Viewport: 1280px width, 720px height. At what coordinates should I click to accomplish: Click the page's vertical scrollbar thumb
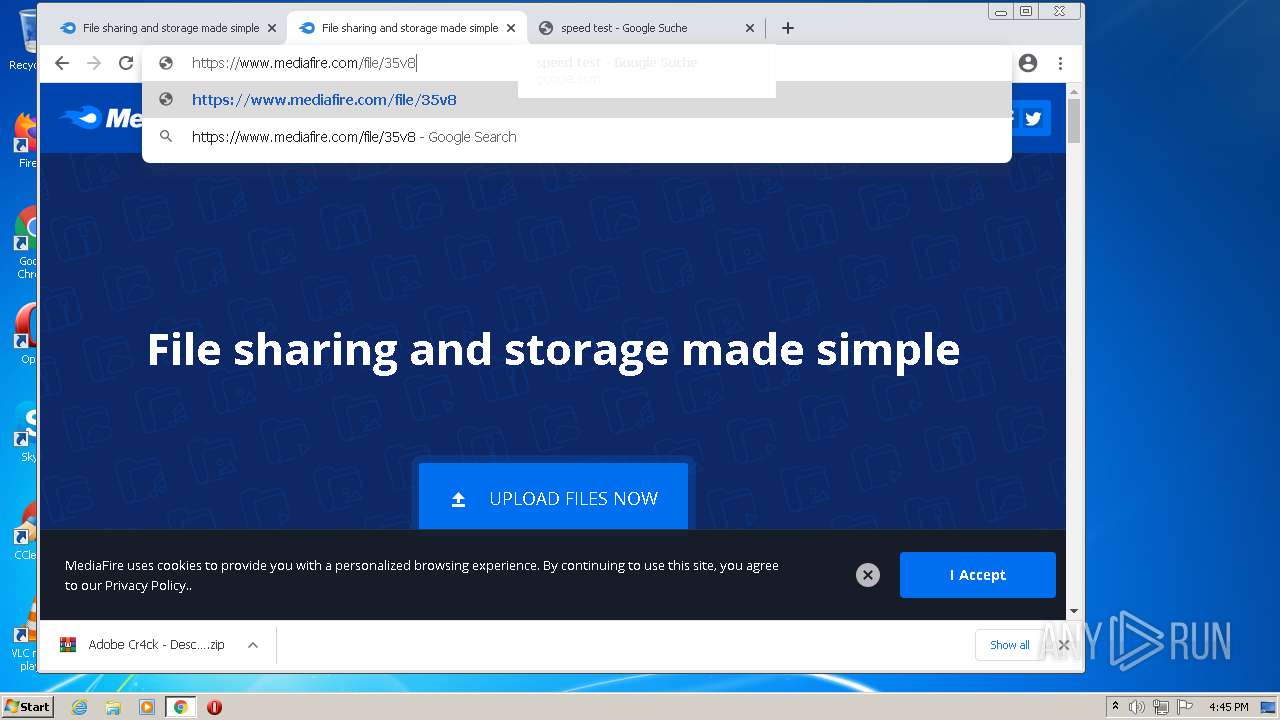pos(1074,120)
